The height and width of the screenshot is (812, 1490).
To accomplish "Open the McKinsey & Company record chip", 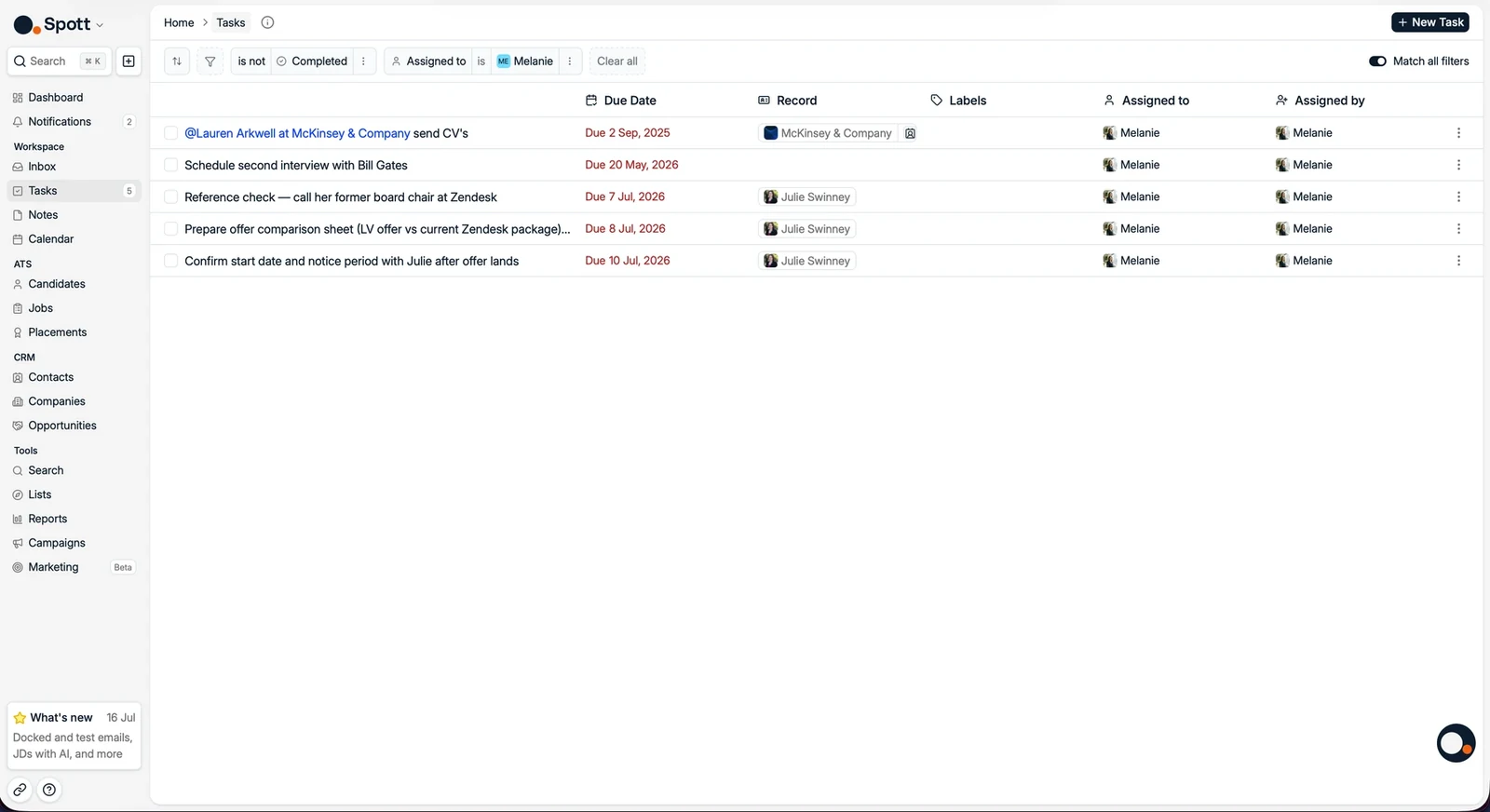I will [x=828, y=133].
